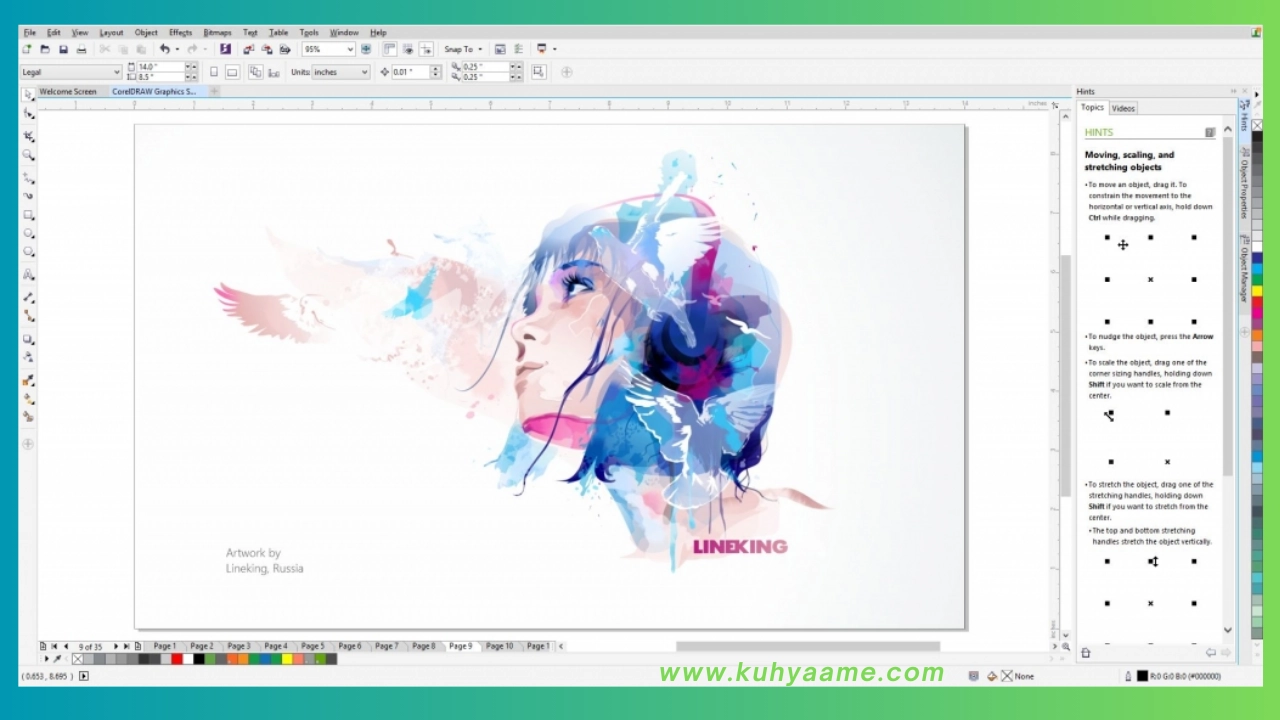Select the Shape tool

[x=28, y=114]
